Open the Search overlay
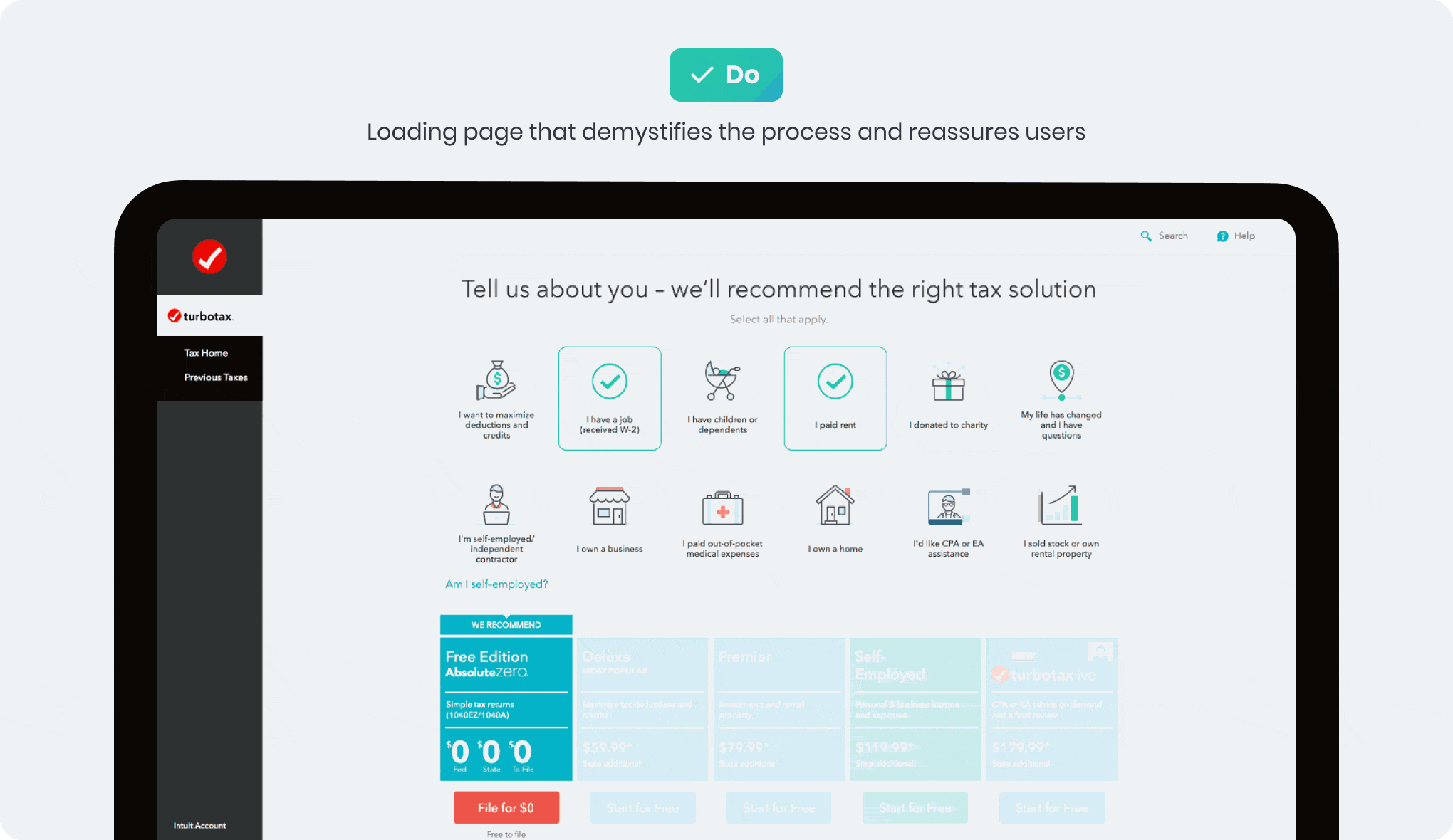 pyautogui.click(x=1162, y=236)
